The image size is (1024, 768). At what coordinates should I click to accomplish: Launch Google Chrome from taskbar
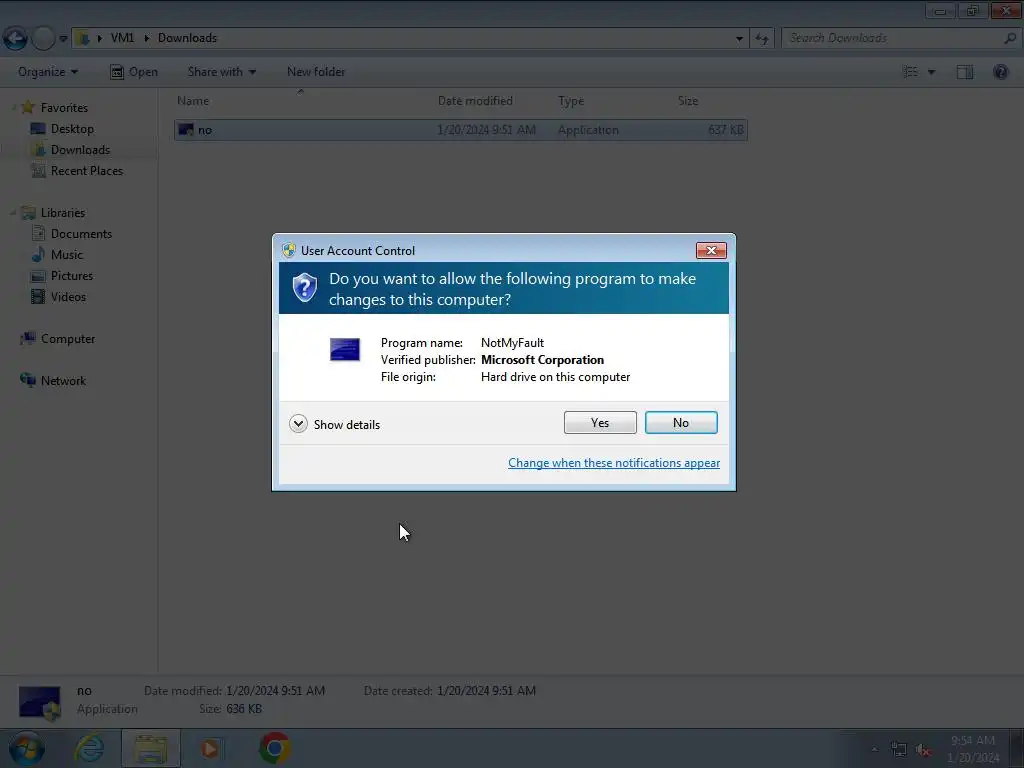point(275,748)
